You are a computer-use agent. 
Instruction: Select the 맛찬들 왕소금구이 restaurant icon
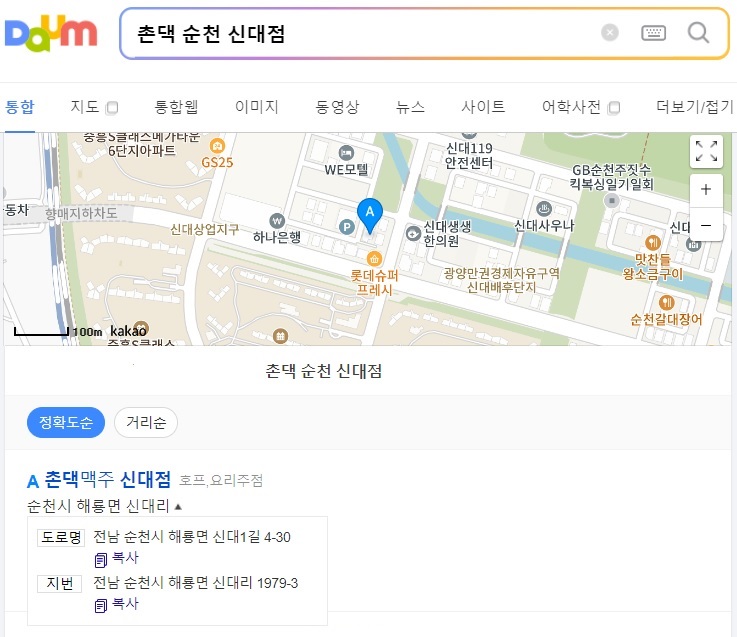coord(653,243)
